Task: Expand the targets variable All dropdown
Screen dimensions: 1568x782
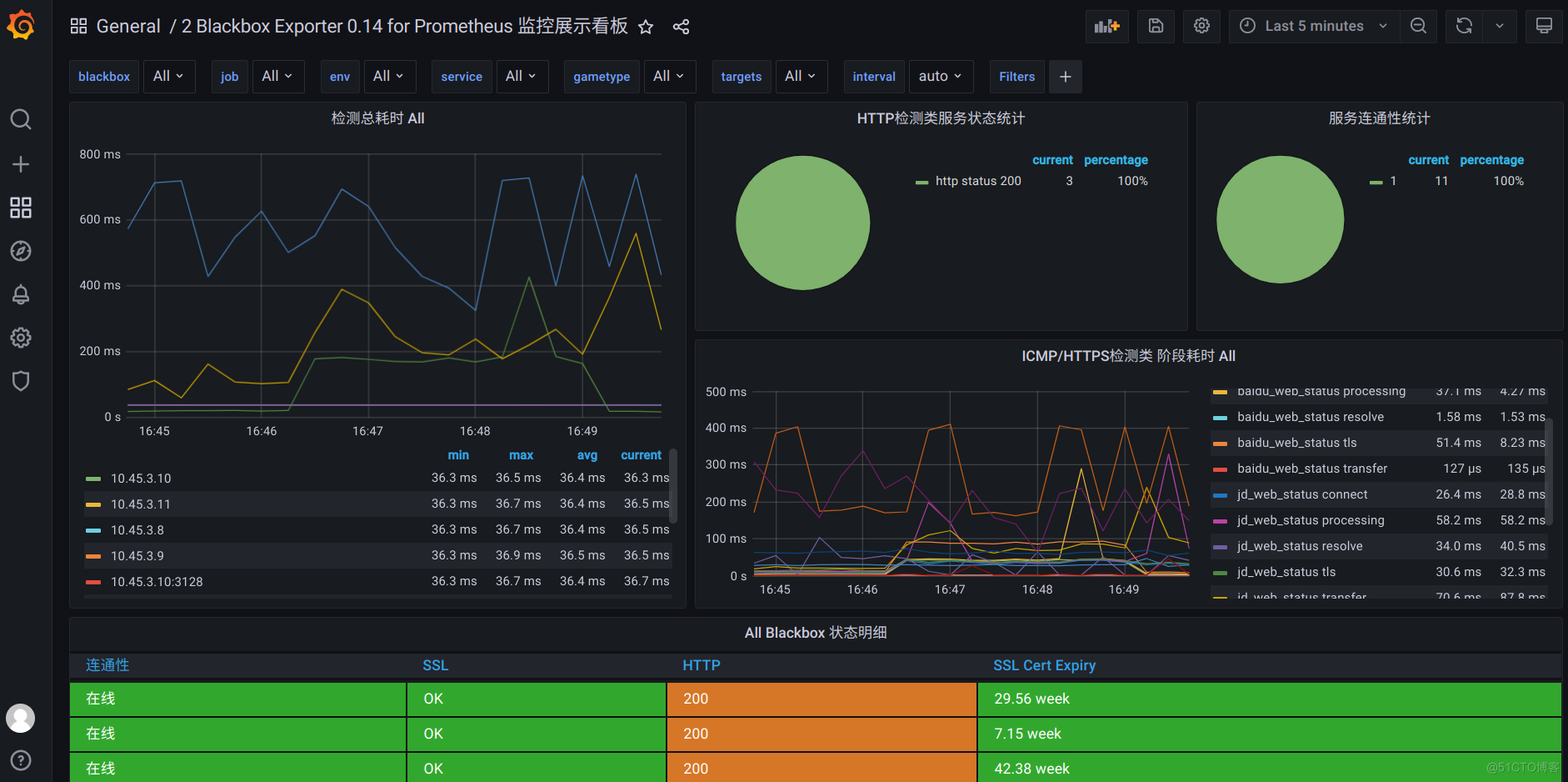Action: pos(801,77)
